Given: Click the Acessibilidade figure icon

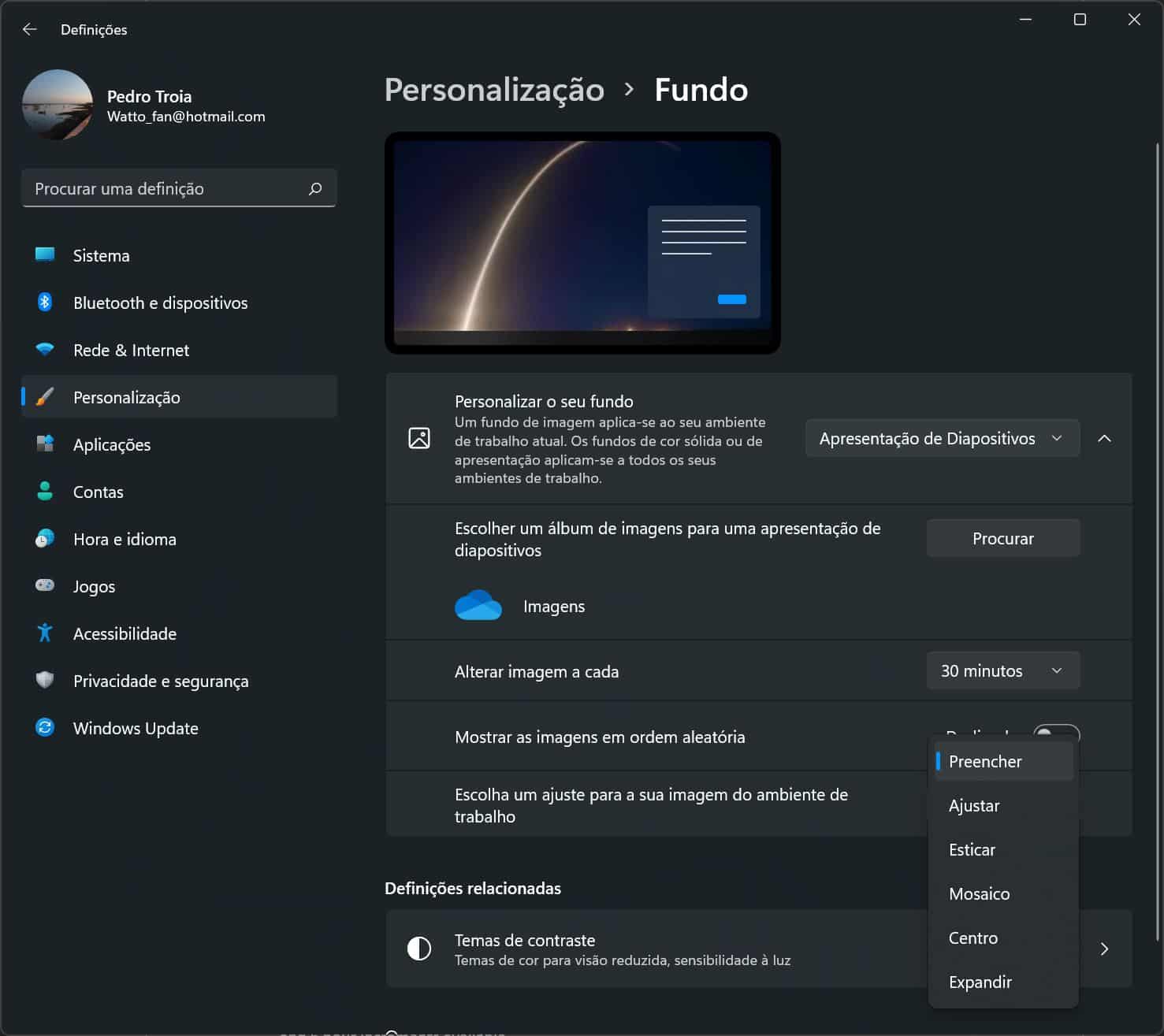Looking at the screenshot, I should pos(45,633).
